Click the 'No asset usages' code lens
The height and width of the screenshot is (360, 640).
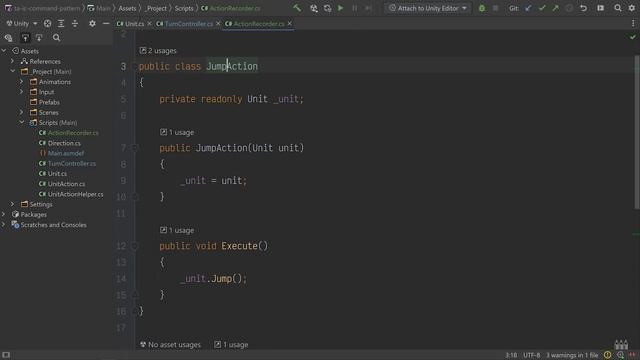(x=170, y=344)
